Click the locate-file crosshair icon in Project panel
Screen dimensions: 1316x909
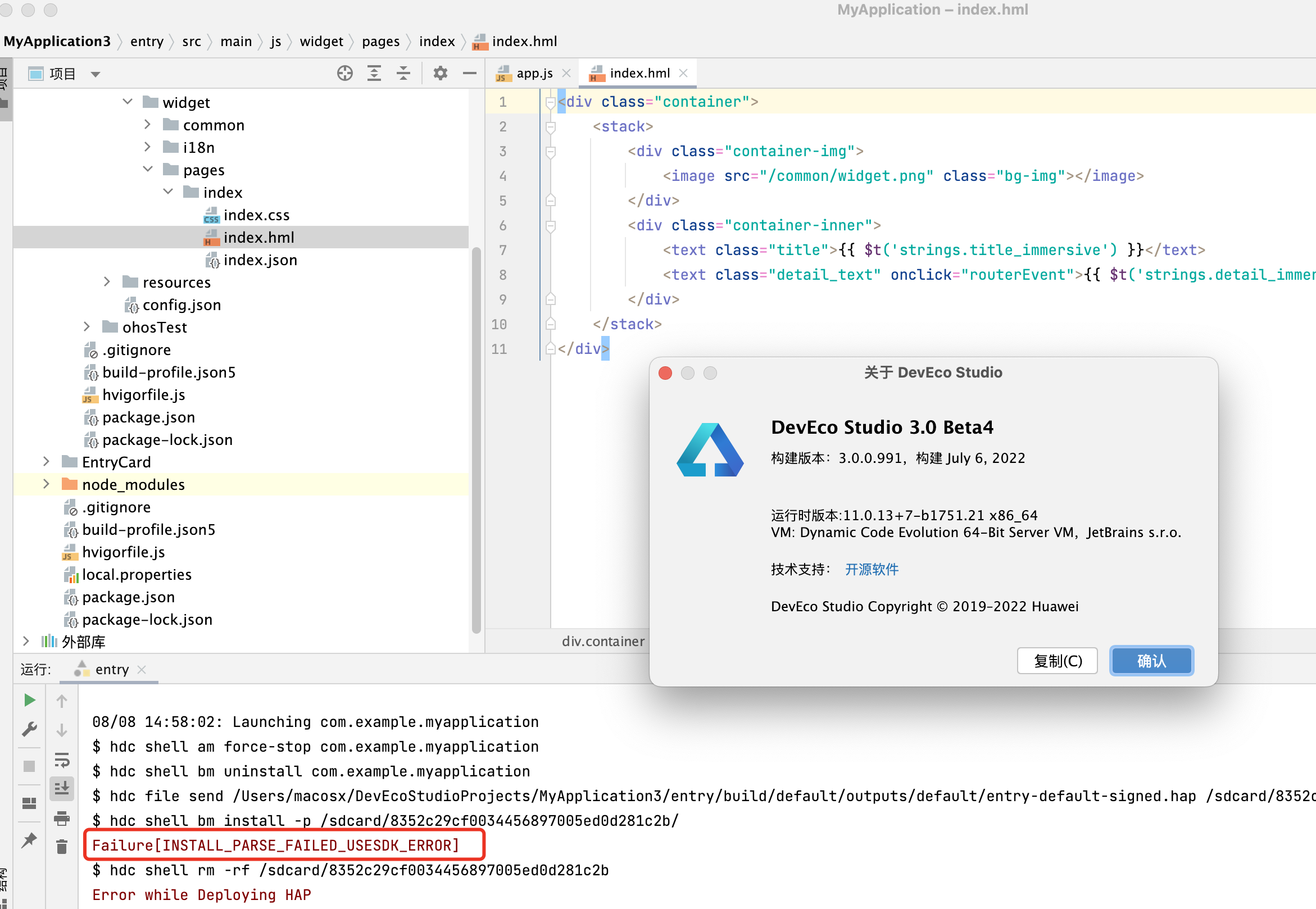(344, 74)
